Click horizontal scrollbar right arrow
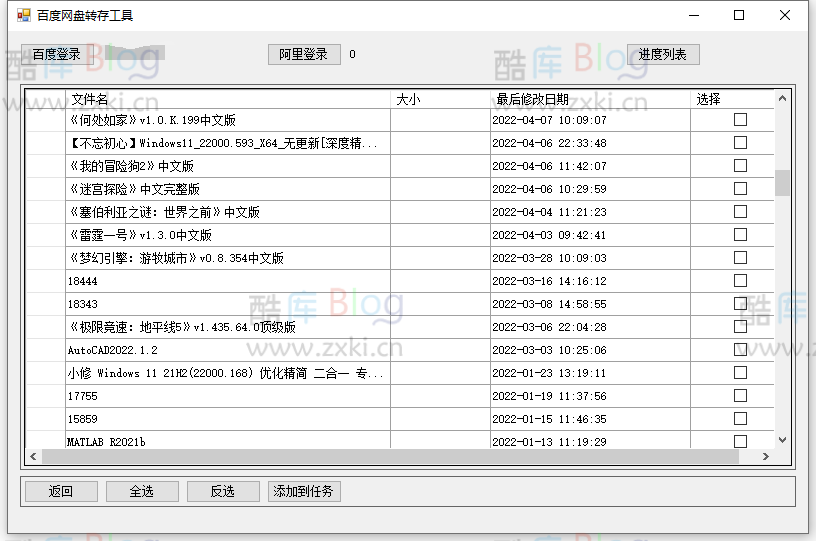816x541 pixels. [x=766, y=456]
